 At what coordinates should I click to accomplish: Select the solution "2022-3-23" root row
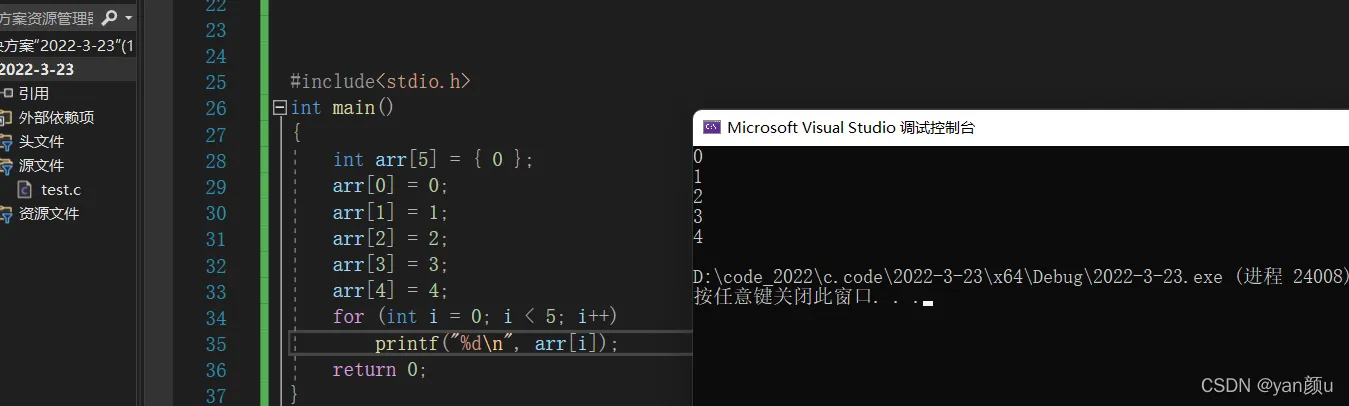coord(68,45)
